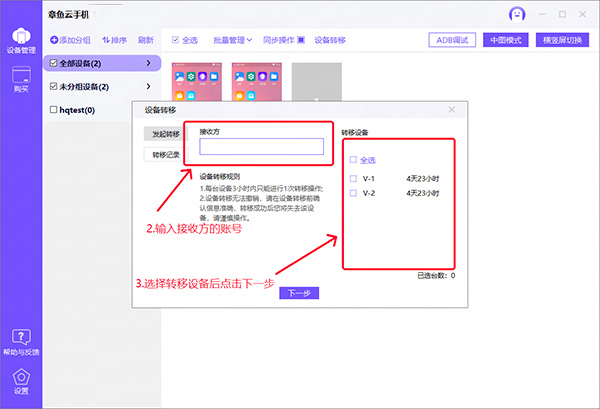This screenshot has width=600, height=409.
Task: Click the 排序 sort icon
Action: click(x=107, y=40)
